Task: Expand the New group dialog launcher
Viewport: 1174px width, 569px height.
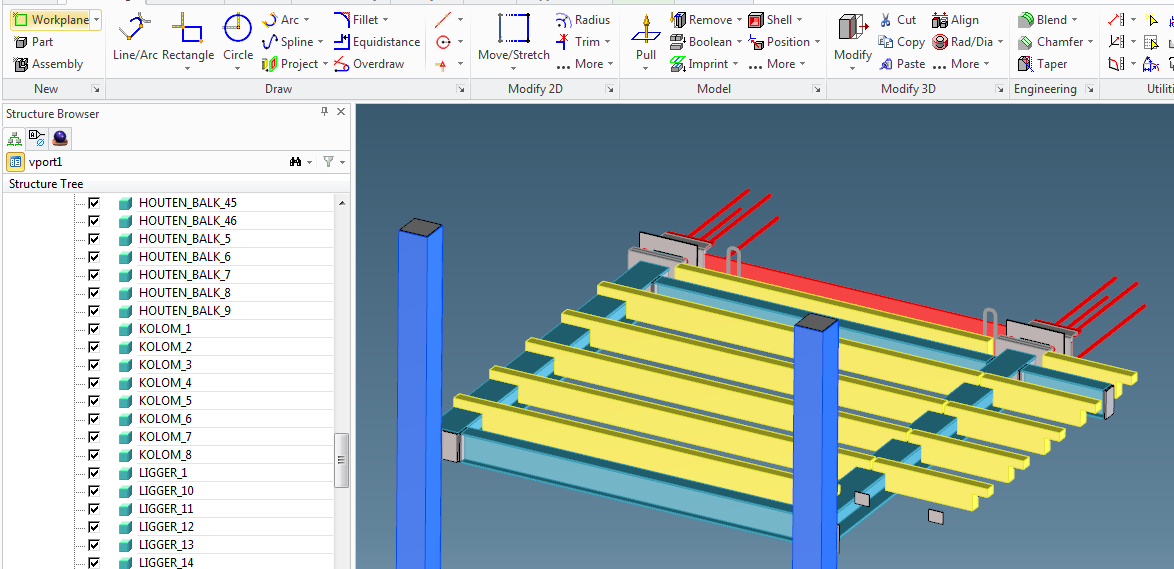Action: tap(95, 90)
